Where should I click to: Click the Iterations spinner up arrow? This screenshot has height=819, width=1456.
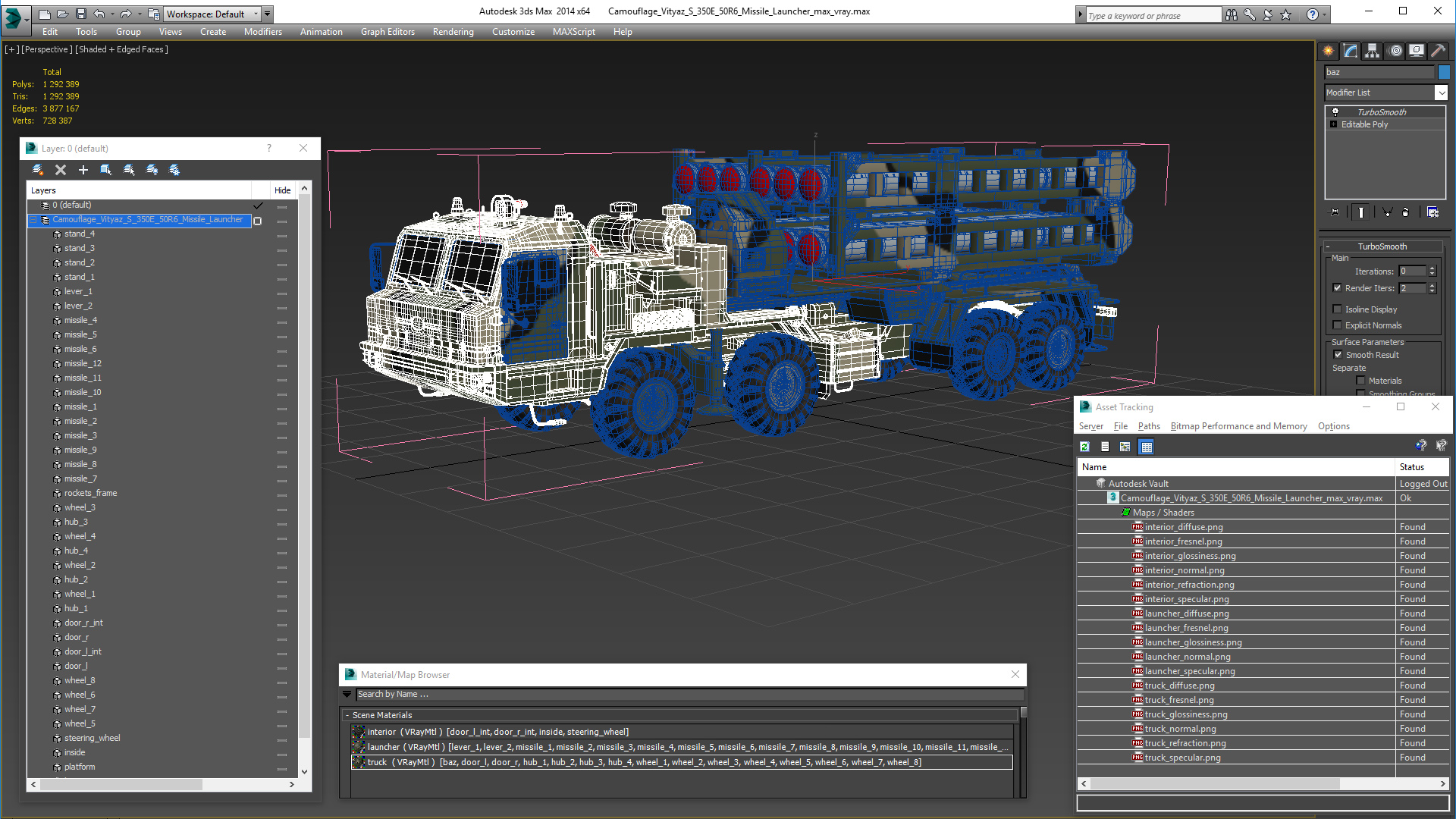pos(1432,268)
